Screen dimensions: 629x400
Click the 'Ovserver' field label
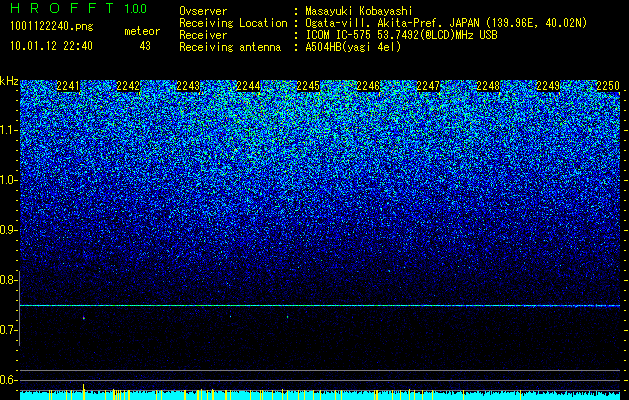point(203,11)
